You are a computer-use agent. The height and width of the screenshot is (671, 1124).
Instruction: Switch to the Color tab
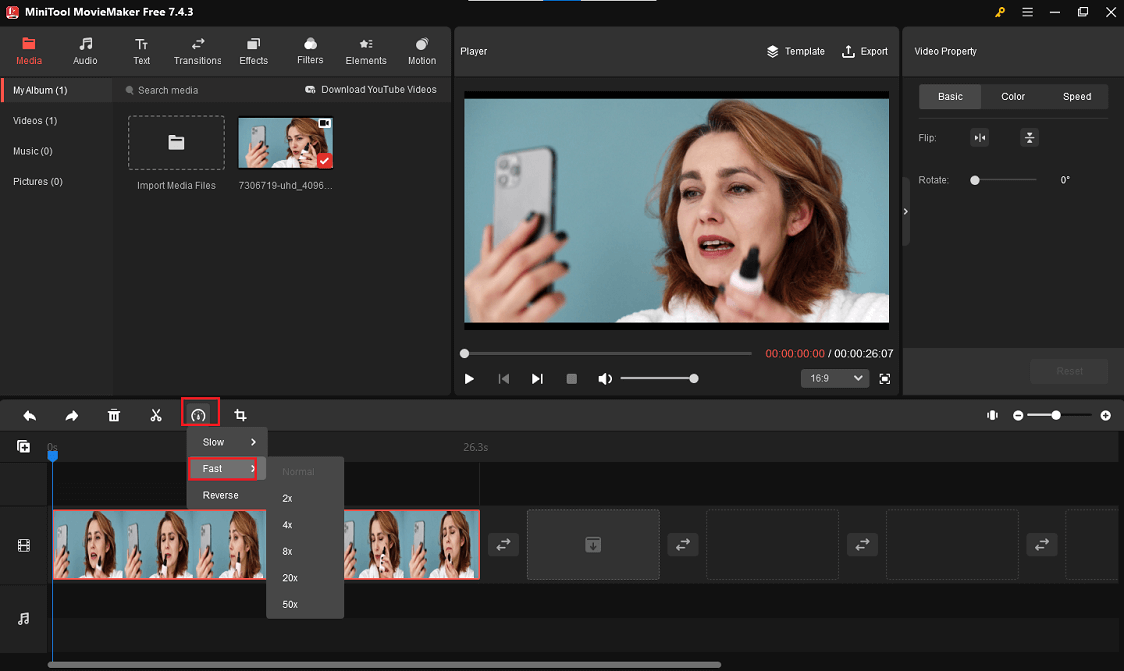coord(1013,97)
